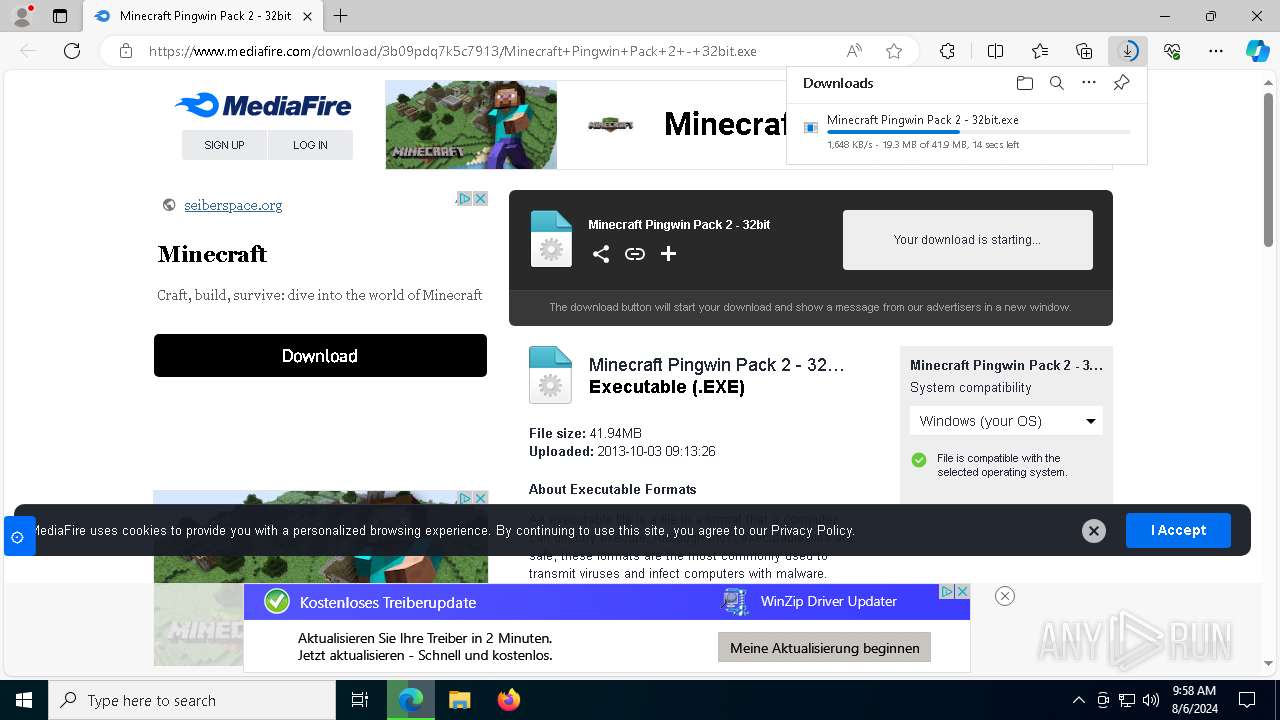
Task: Close the seiberspace Minecraft ad
Action: (x=480, y=198)
